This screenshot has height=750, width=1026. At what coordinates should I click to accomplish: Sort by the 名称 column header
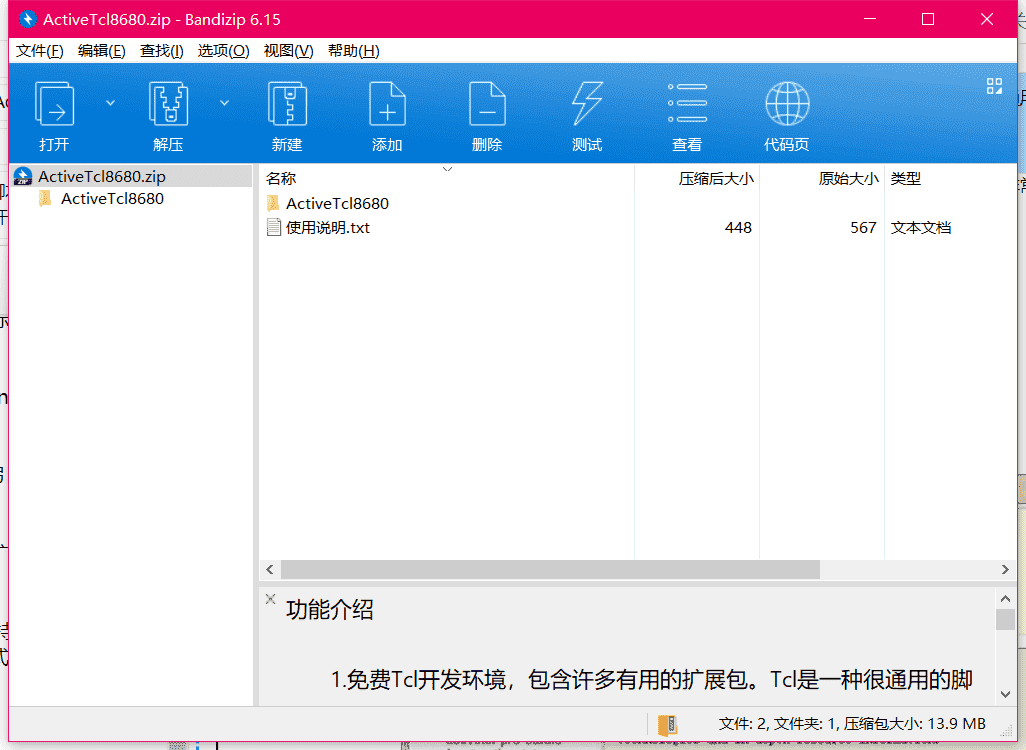[446, 179]
